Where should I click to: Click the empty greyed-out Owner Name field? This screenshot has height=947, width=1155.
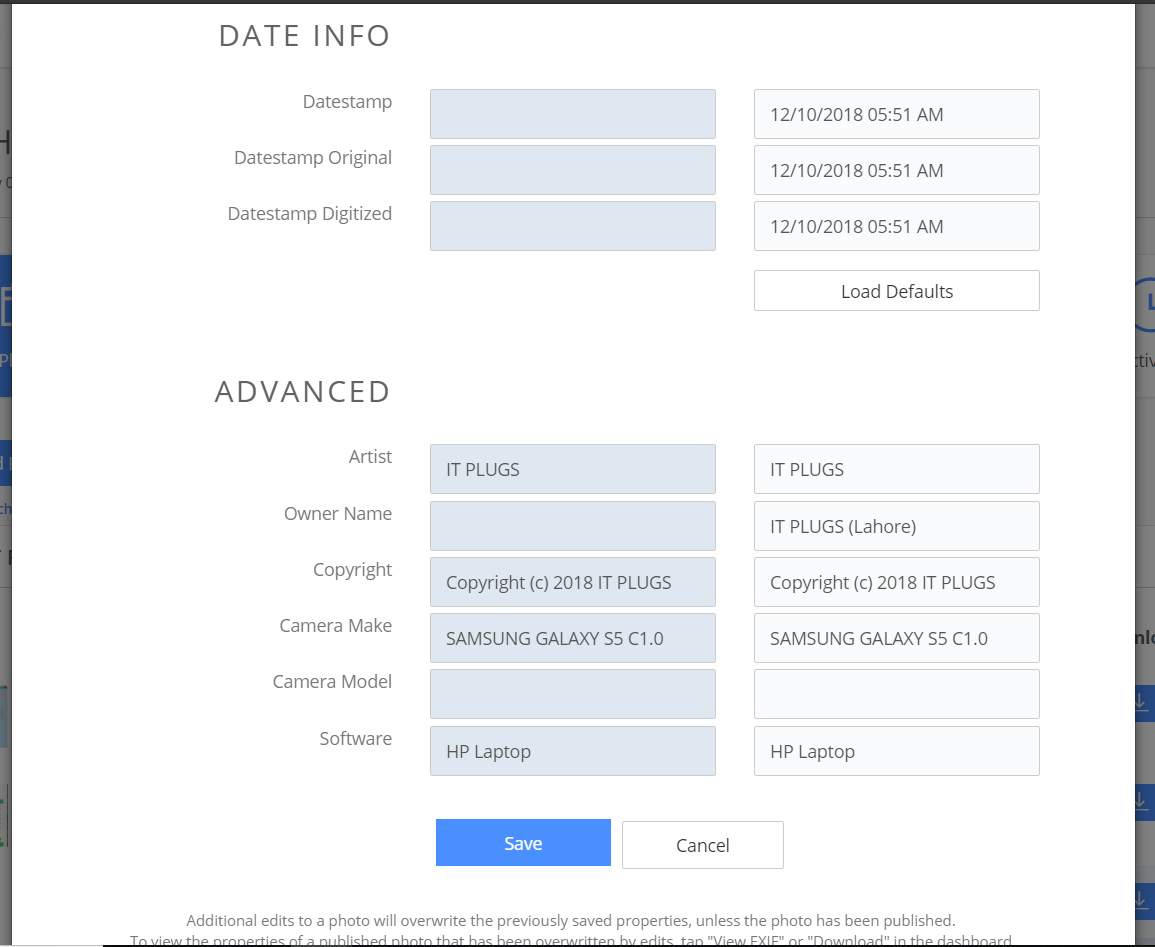572,526
